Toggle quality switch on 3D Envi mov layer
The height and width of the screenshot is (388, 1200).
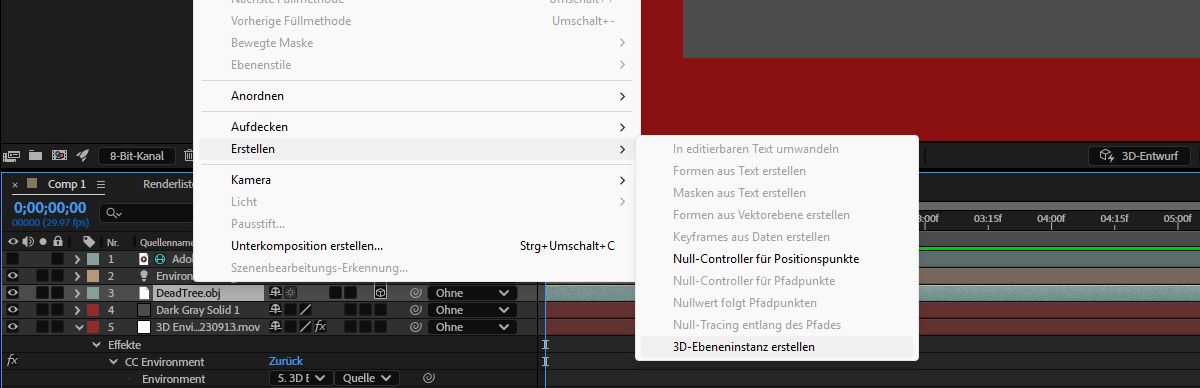tap(306, 327)
